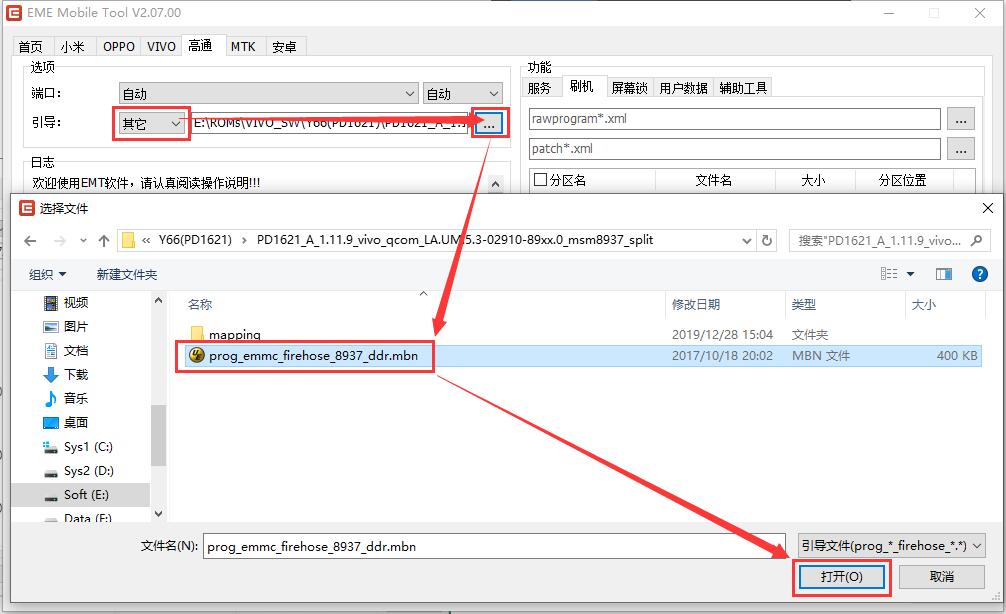Image resolution: width=1006 pixels, height=614 pixels.
Task: Open the 引导文件 file type filter dropdown
Action: pos(891,546)
